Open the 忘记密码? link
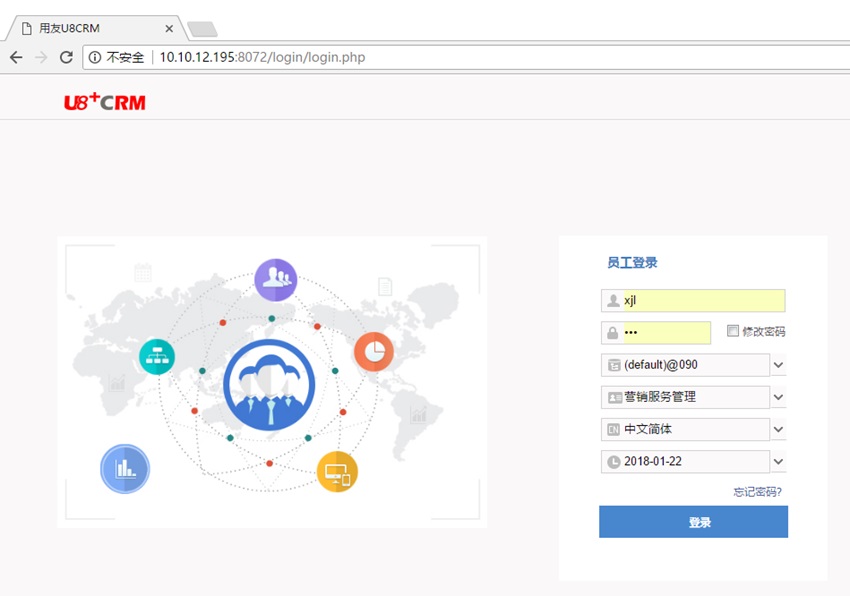Viewport: 850px width, 596px height. 757,492
